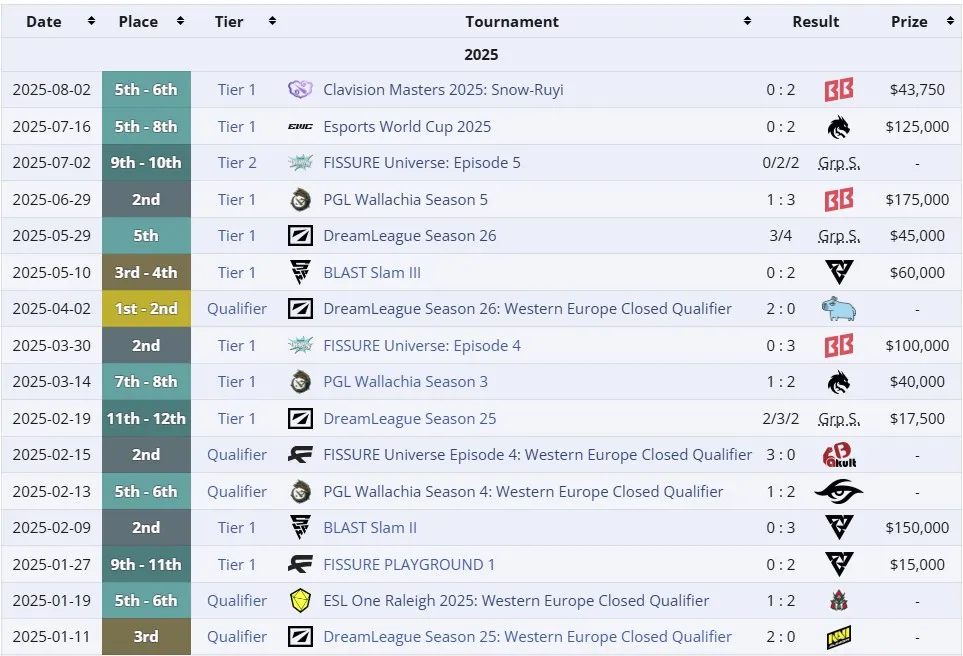Screen dimensions: 963x656
Task: Open FISSURE Universe: Episode 5 tournament link
Action: coord(422,163)
